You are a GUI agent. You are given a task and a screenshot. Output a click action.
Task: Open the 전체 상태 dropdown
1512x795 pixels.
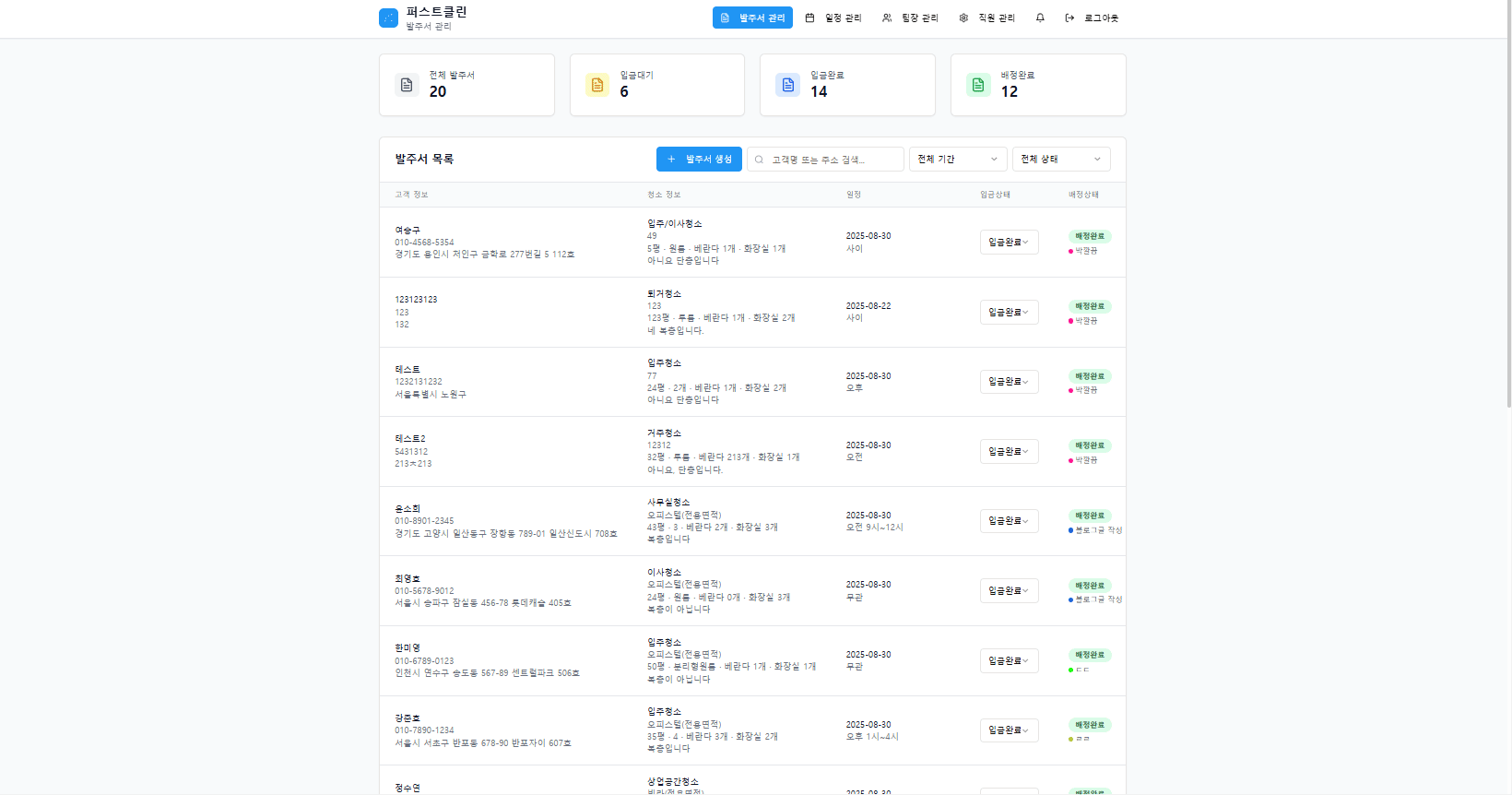pyautogui.click(x=1061, y=160)
